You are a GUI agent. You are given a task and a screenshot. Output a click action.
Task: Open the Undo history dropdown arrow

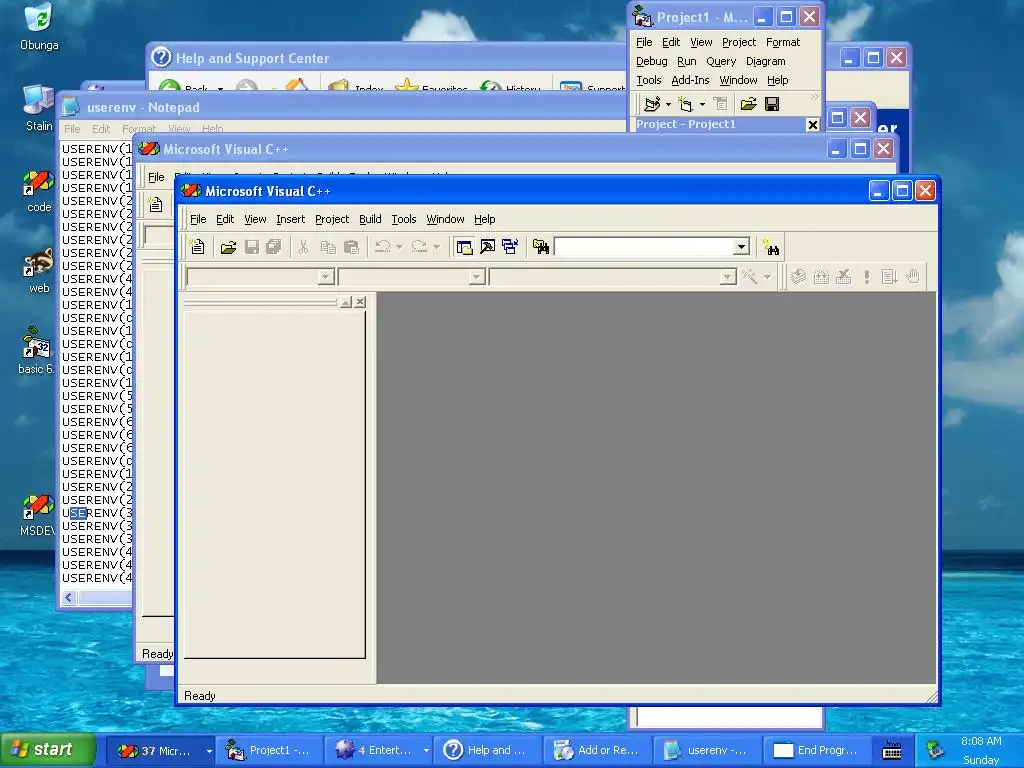pyautogui.click(x=399, y=247)
